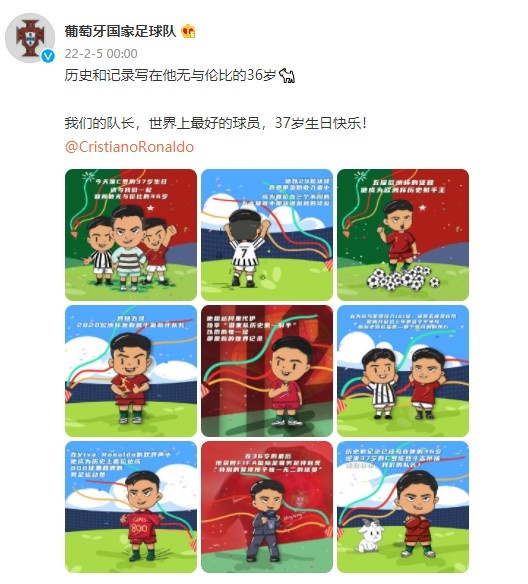The image size is (528, 584).
Task: Open the Portugal national team avatar
Action: 30,38
